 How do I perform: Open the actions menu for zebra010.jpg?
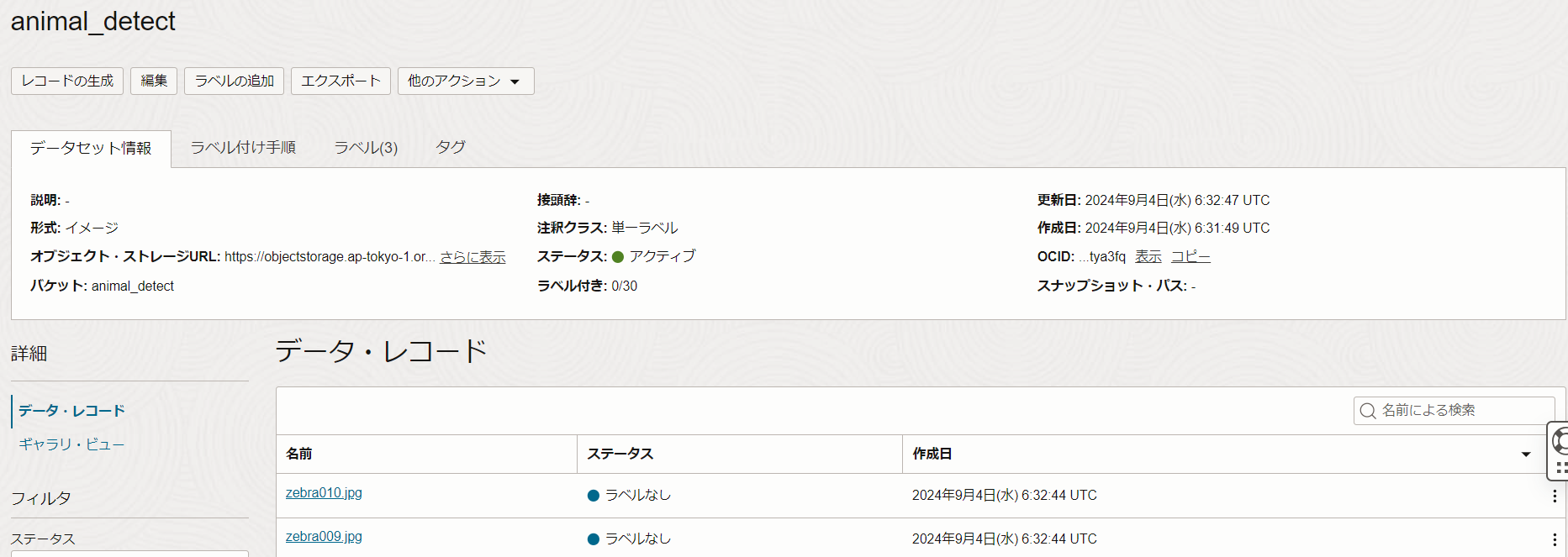[x=1554, y=496]
